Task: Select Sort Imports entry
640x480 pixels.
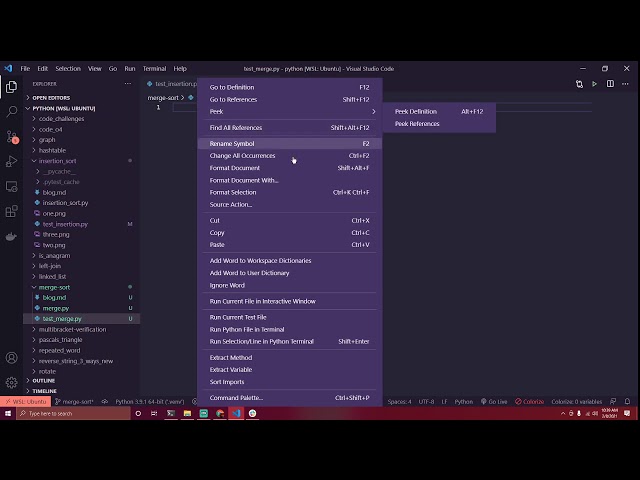Action: [289, 382]
